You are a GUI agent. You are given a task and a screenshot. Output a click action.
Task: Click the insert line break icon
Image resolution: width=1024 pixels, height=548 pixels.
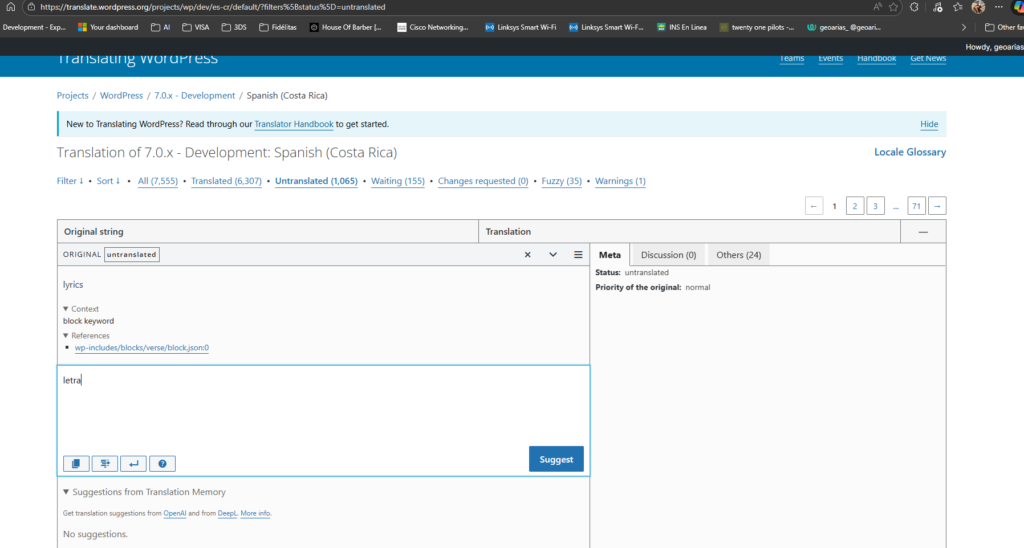pyautogui.click(x=133, y=463)
